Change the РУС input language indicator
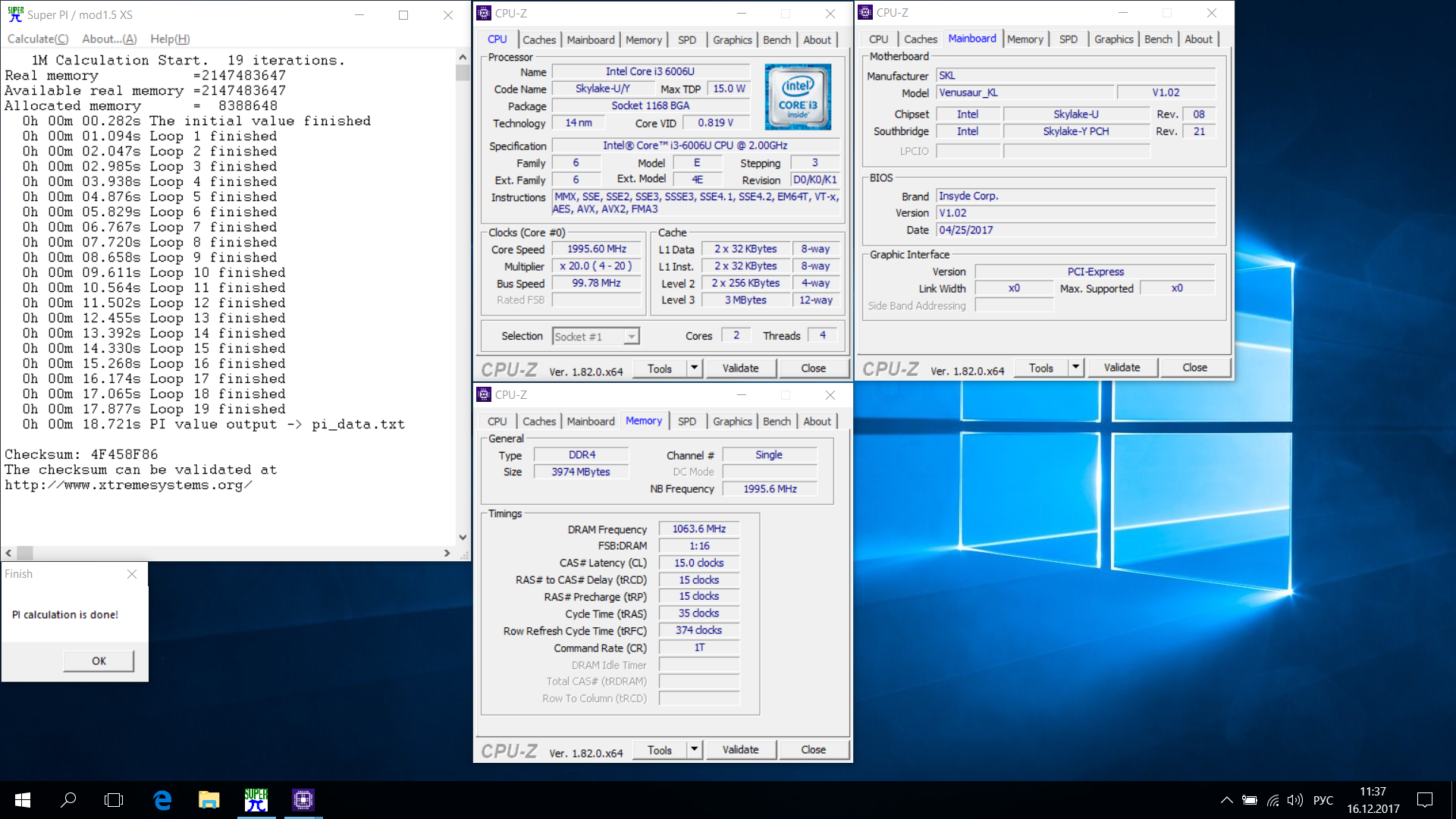Image resolution: width=1456 pixels, height=819 pixels. click(1323, 800)
